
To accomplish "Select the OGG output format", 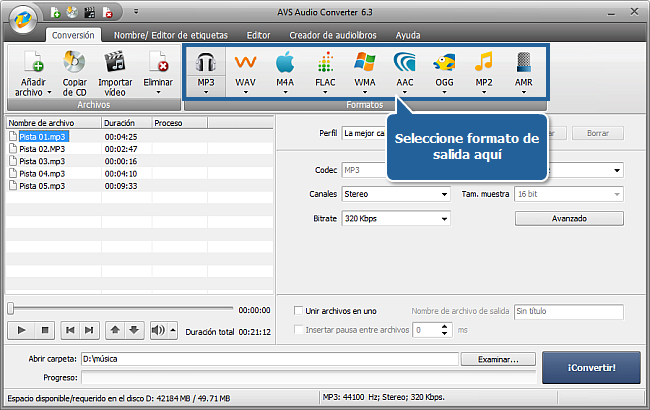I will coord(444,64).
